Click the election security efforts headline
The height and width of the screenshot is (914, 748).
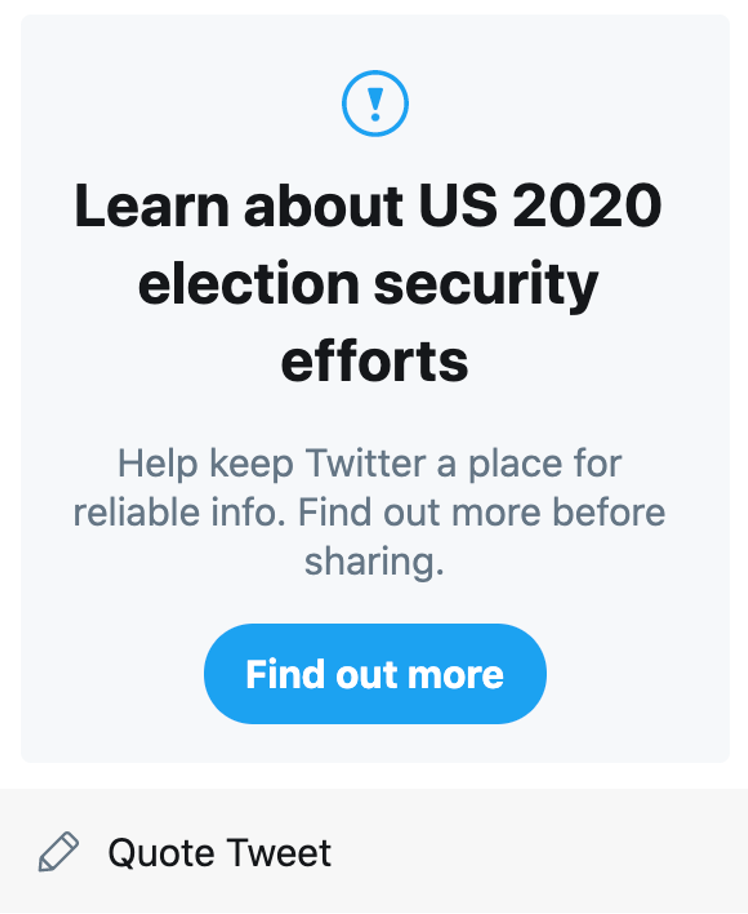pyautogui.click(x=370, y=284)
